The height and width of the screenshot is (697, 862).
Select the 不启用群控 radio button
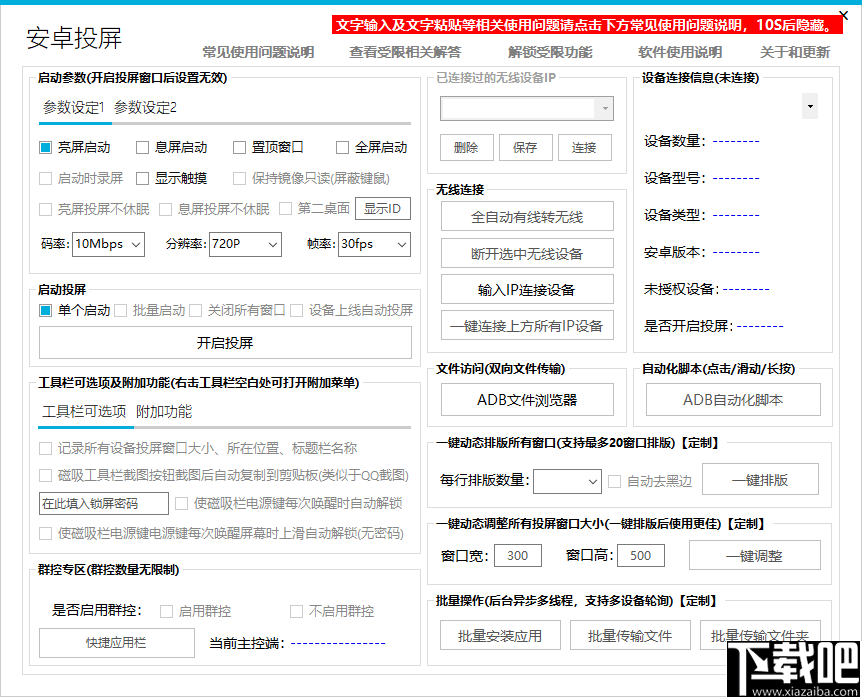296,611
